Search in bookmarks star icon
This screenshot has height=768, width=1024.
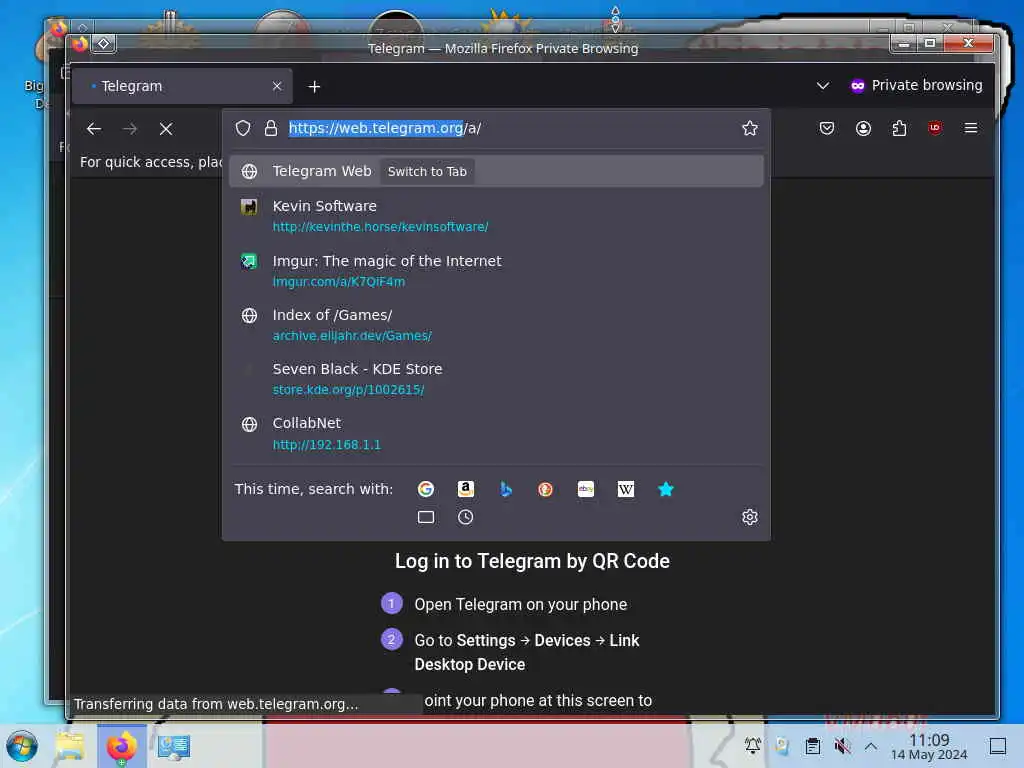point(665,488)
